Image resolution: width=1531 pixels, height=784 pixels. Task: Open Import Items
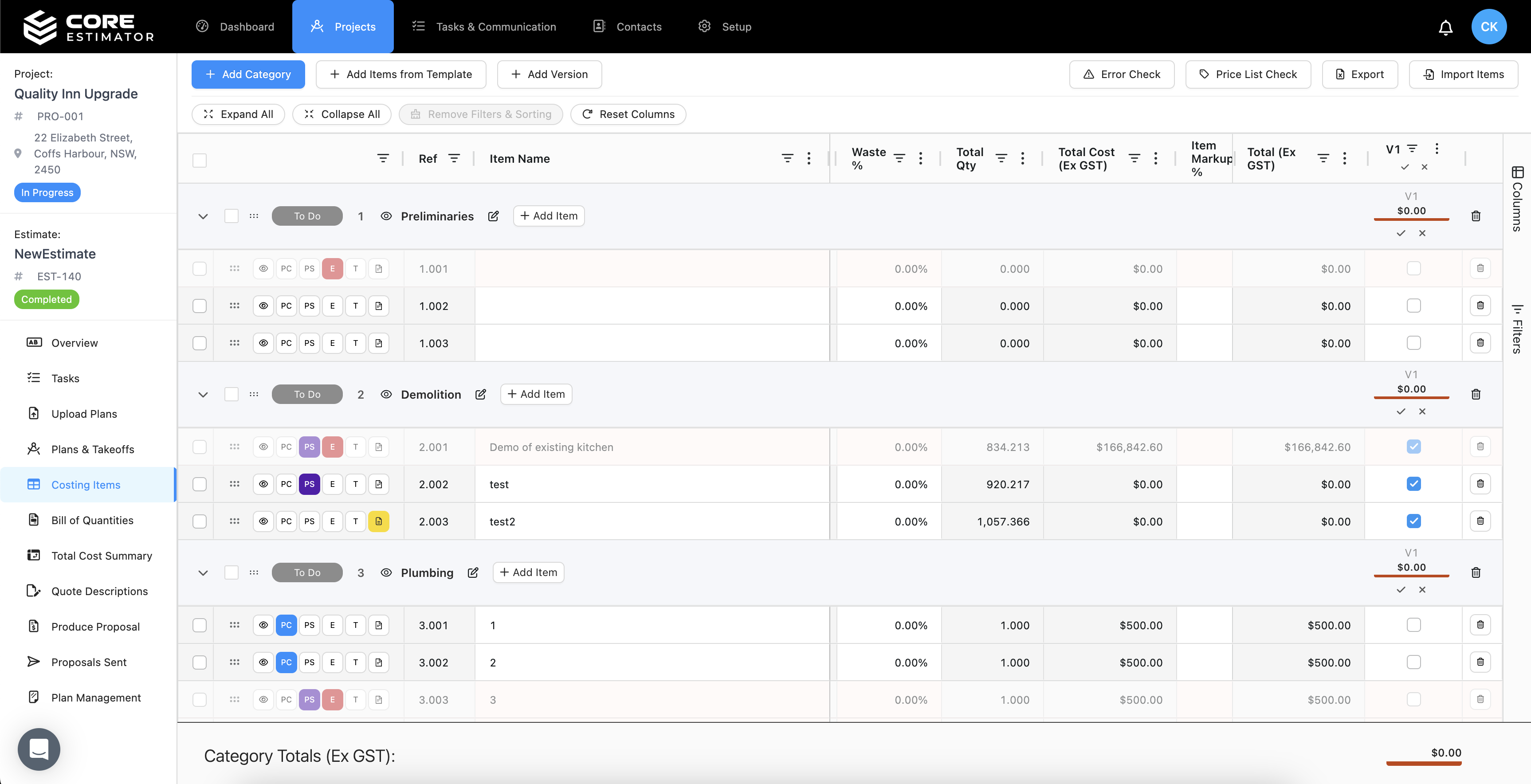(x=1464, y=74)
